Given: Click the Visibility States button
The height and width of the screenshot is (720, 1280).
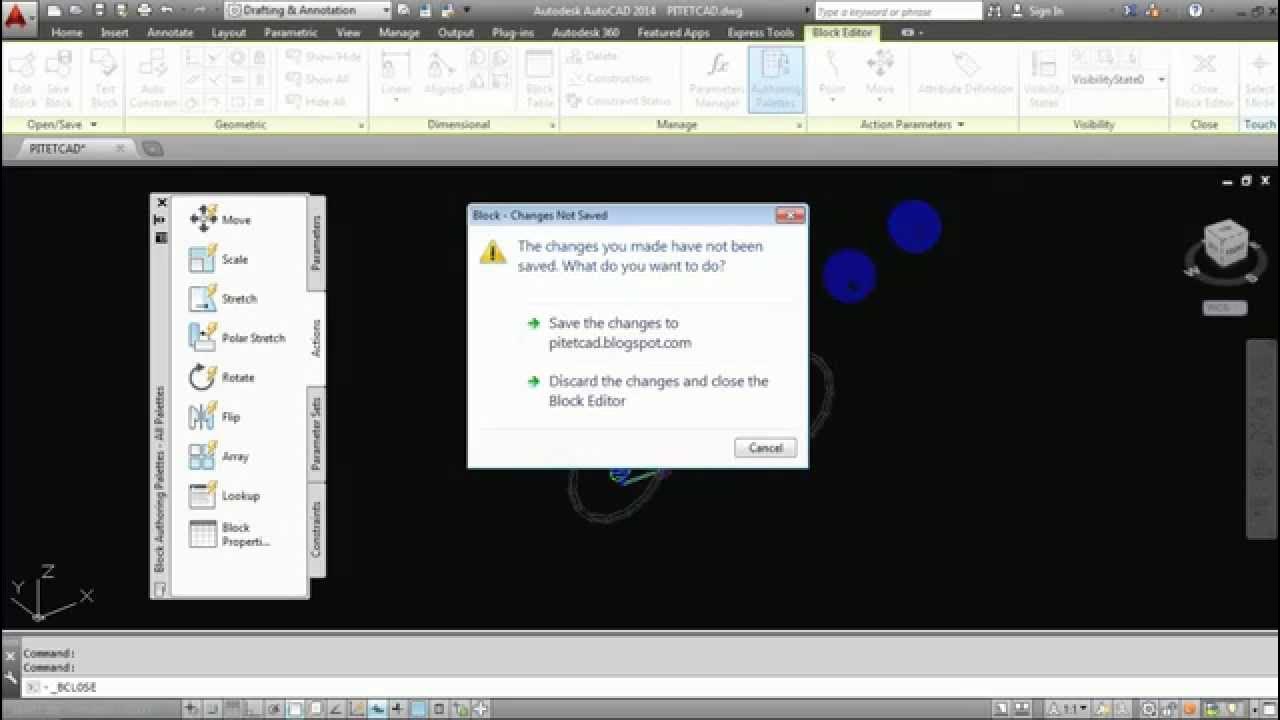Looking at the screenshot, I should (1043, 80).
